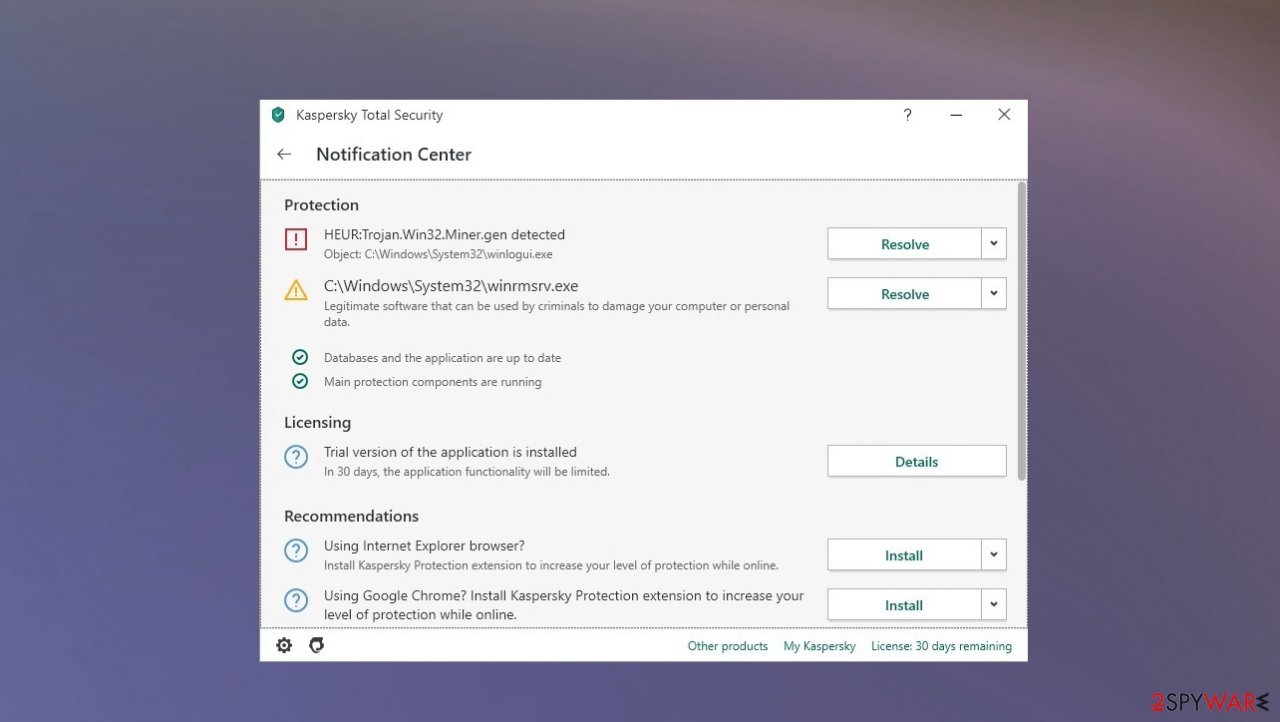Resolve the winrmsrv.exe warning

click(904, 294)
